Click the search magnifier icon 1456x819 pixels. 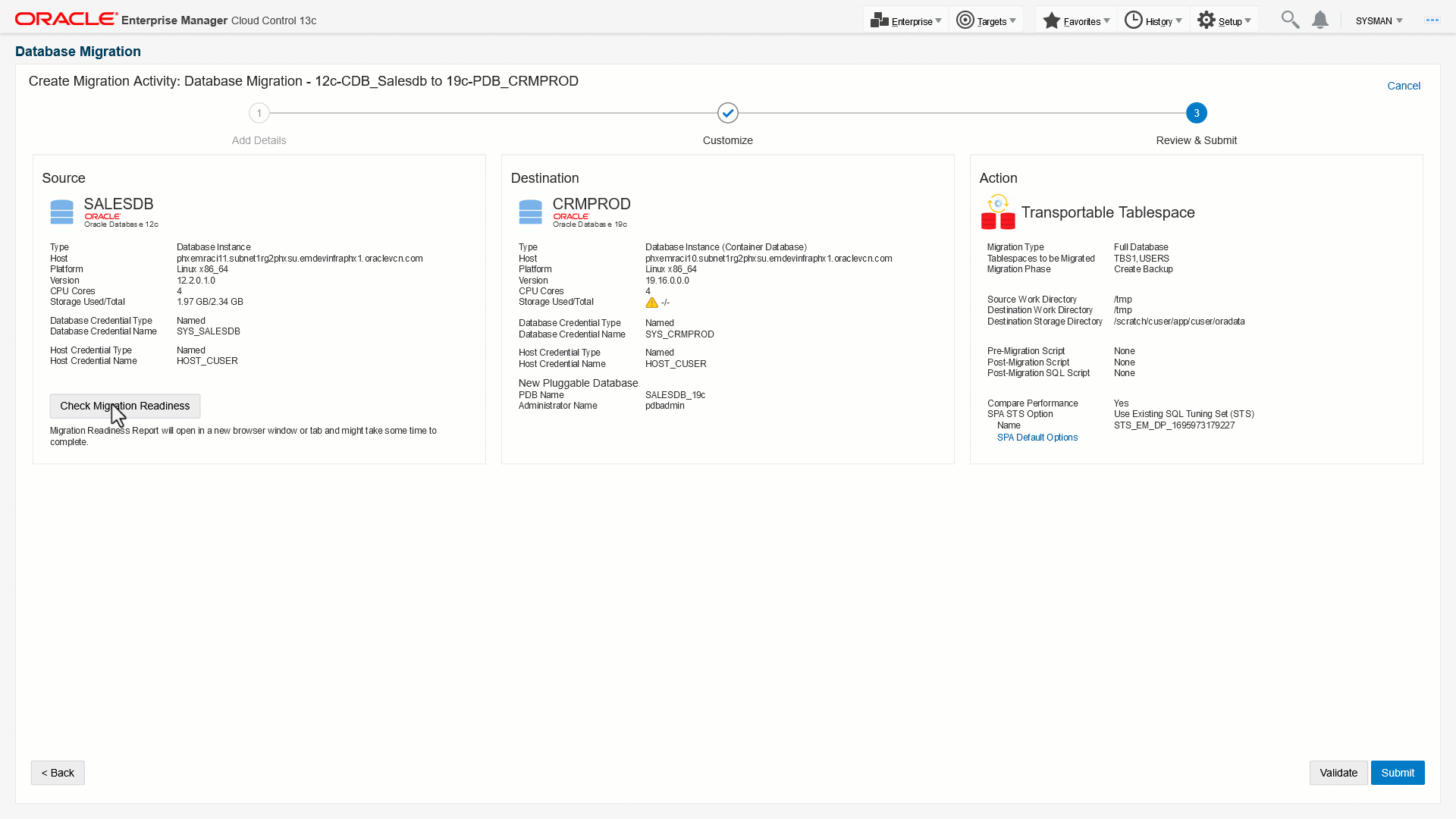coord(1289,20)
